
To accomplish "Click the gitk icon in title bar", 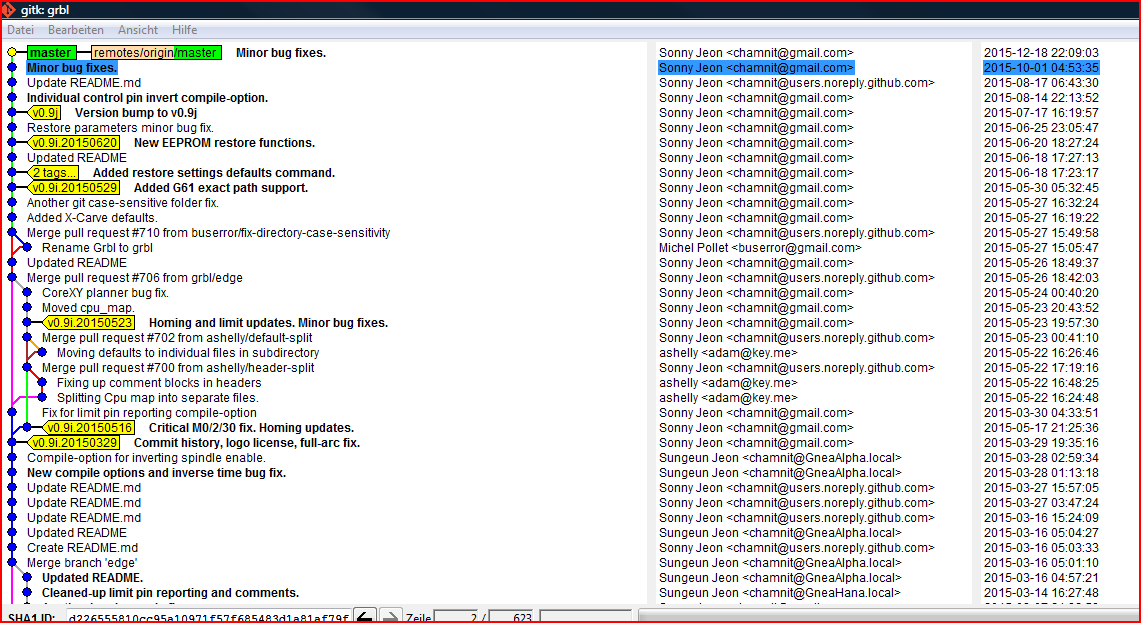I will [9, 9].
